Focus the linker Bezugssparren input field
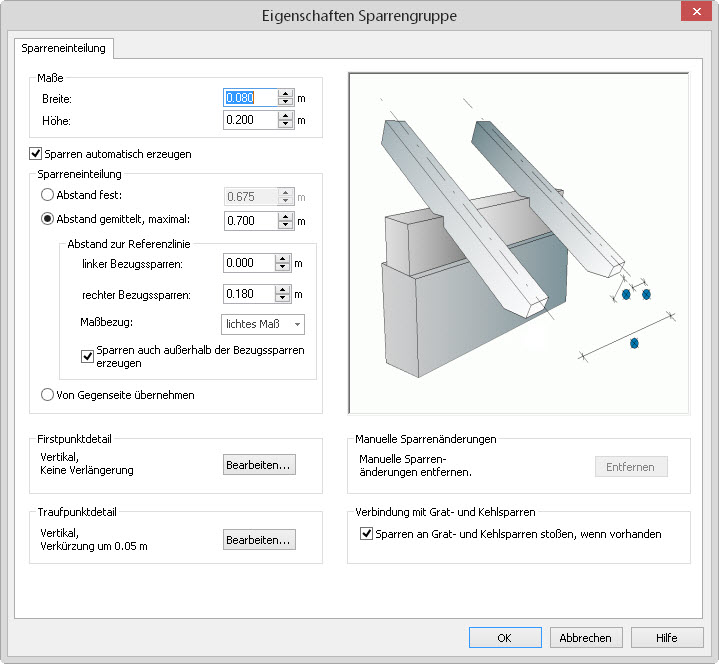Viewport: 719px width, 664px height. (x=249, y=263)
